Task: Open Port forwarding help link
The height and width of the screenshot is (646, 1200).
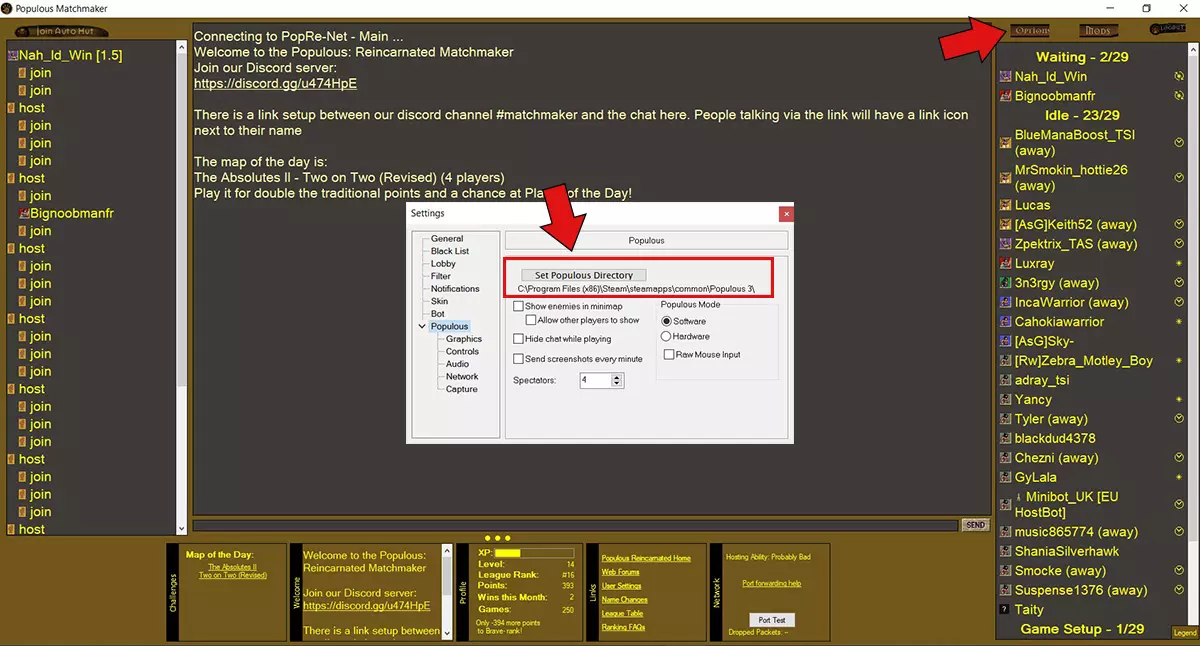Action: tap(772, 583)
